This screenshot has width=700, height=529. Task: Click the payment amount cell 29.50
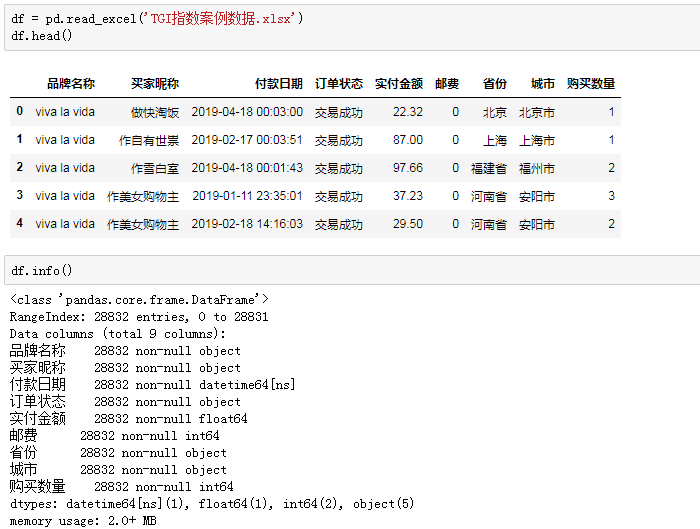click(407, 224)
